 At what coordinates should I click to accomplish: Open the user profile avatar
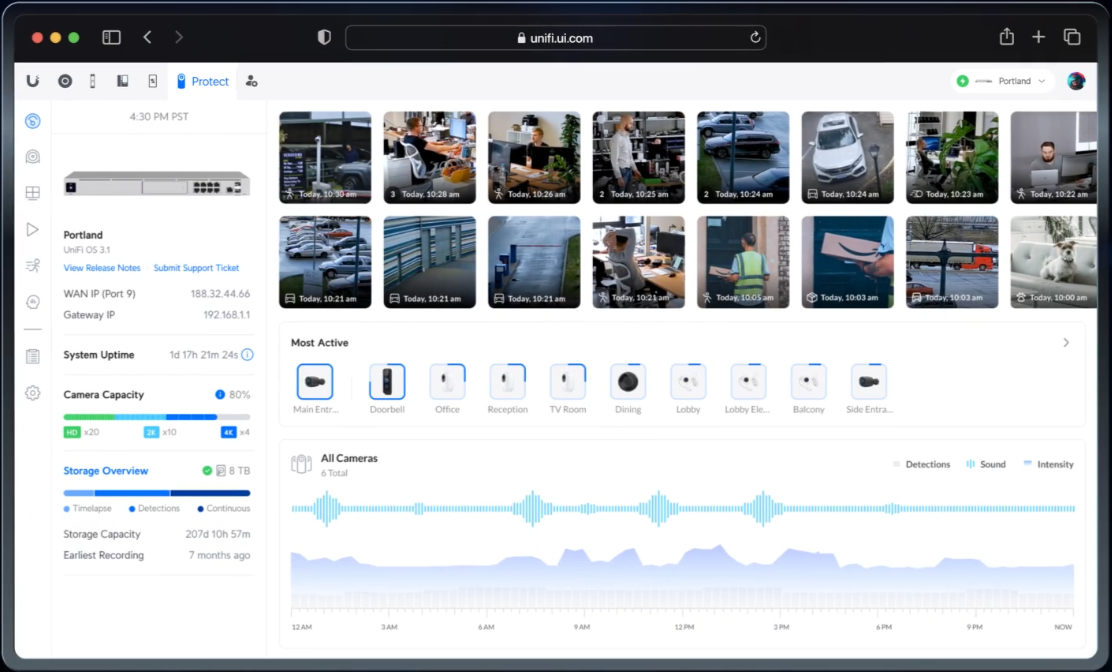(x=1076, y=81)
